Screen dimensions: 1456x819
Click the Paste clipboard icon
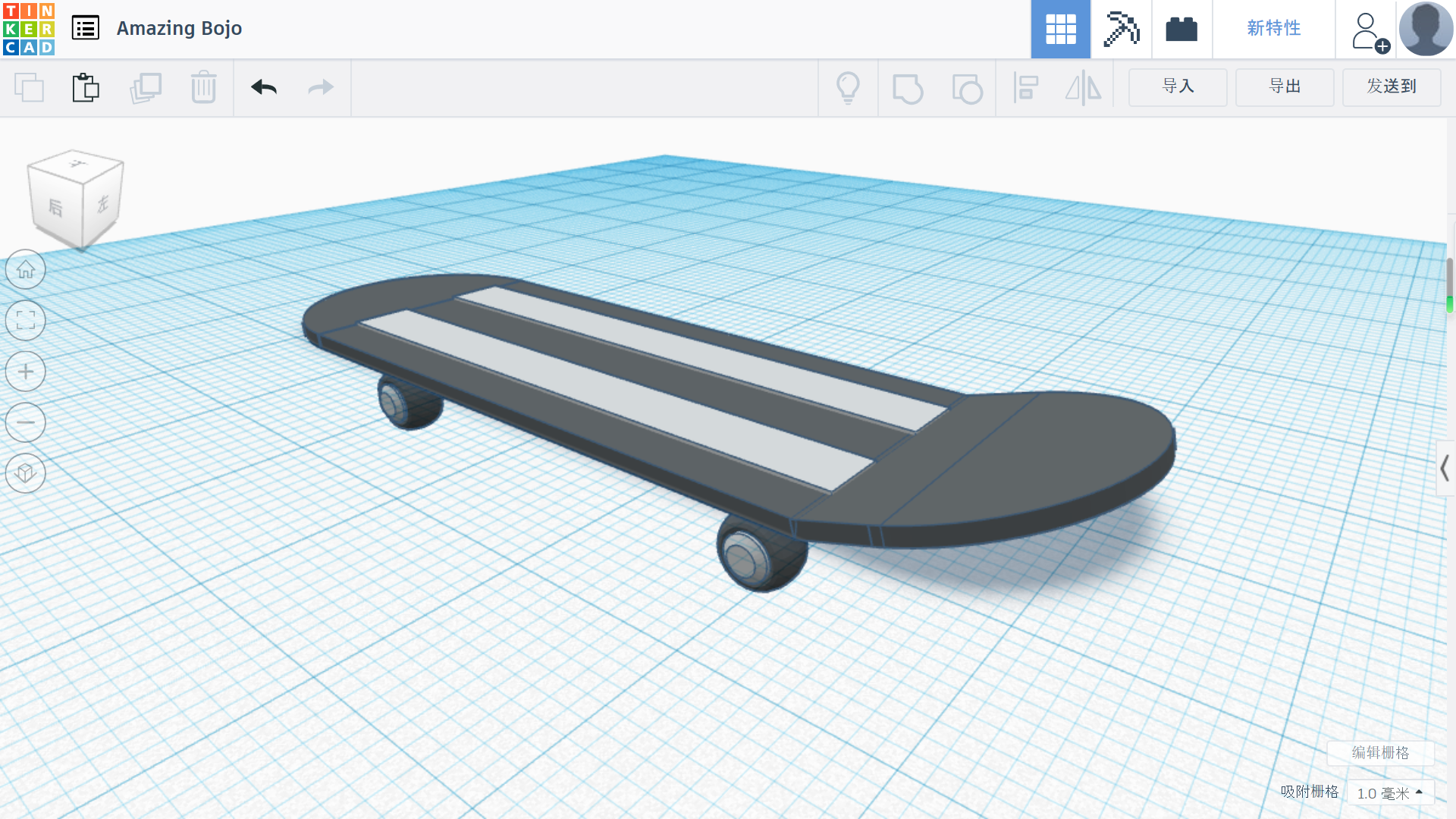point(86,88)
